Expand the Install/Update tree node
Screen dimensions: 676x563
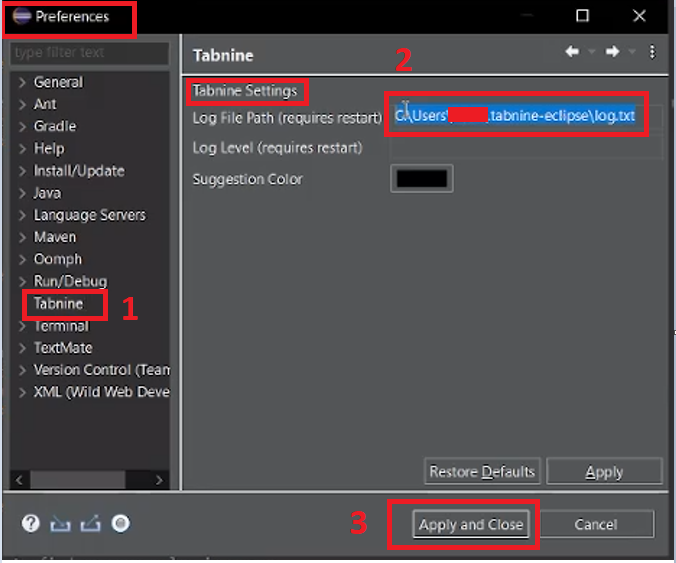pos(22,171)
